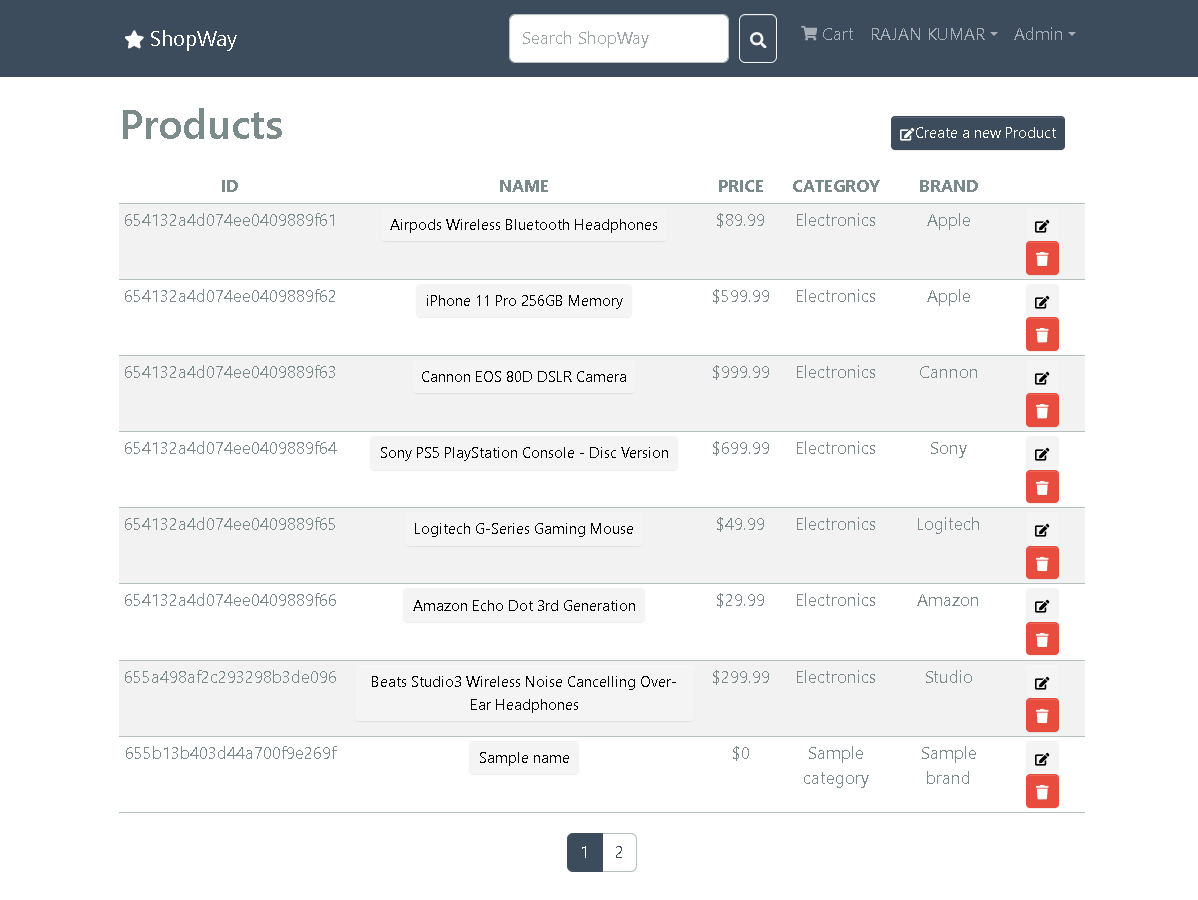Click the $599.99 price cell

point(740,296)
